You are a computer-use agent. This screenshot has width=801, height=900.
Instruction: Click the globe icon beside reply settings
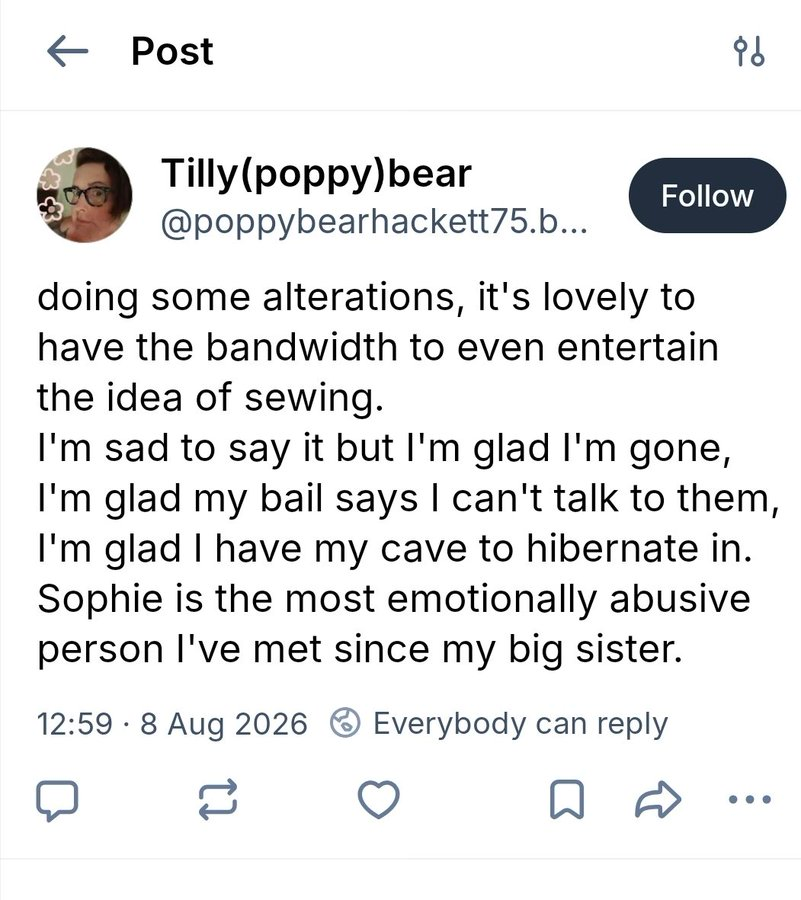(x=345, y=723)
